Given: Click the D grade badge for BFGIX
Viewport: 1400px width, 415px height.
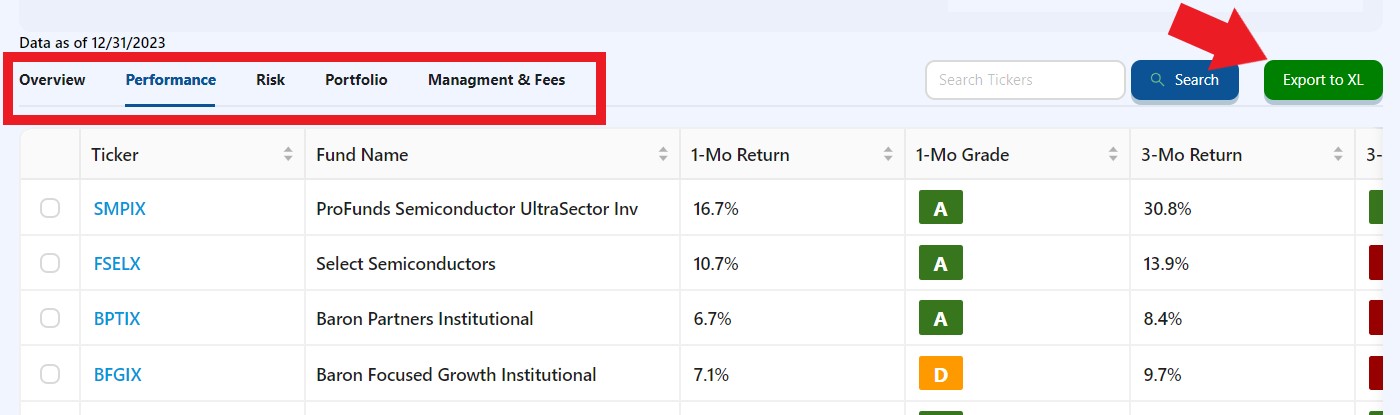Looking at the screenshot, I should (x=940, y=374).
